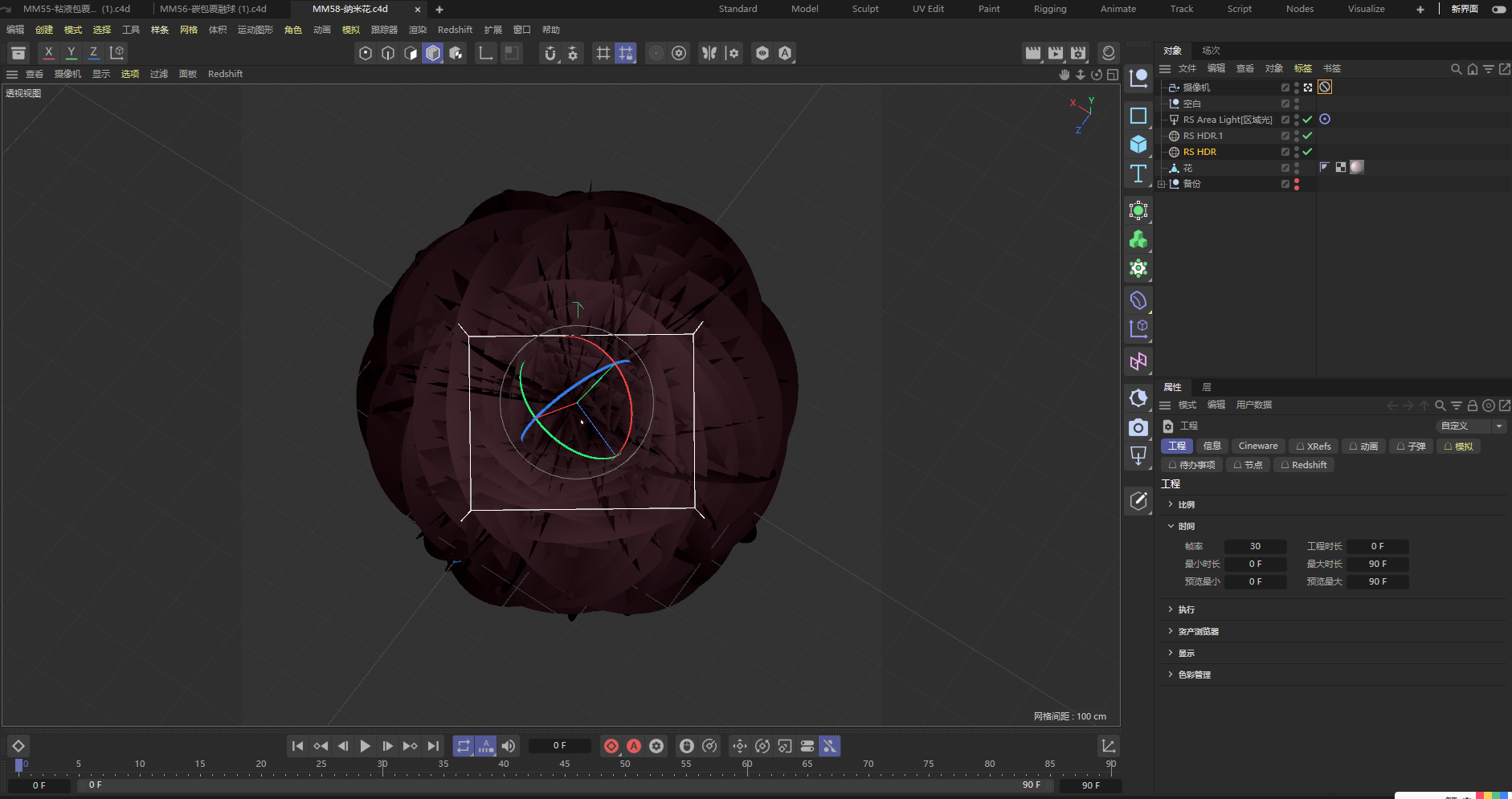
Task: Select the Rectangle spline tool in side palette
Action: pos(1138,116)
